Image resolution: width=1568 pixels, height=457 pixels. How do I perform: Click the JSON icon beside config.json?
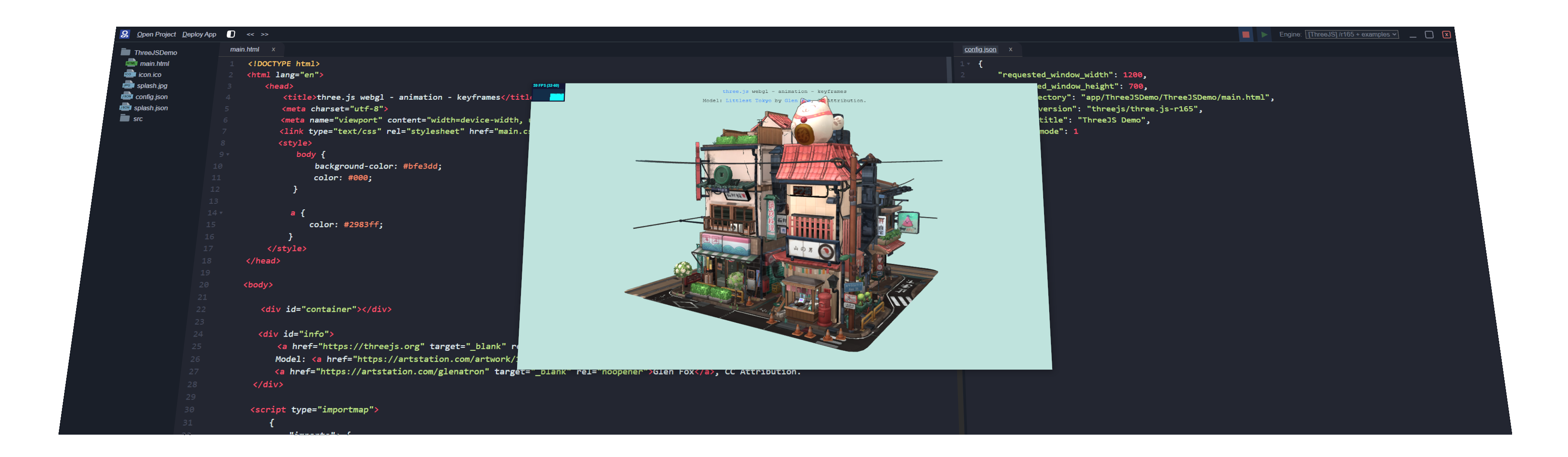pos(126,95)
